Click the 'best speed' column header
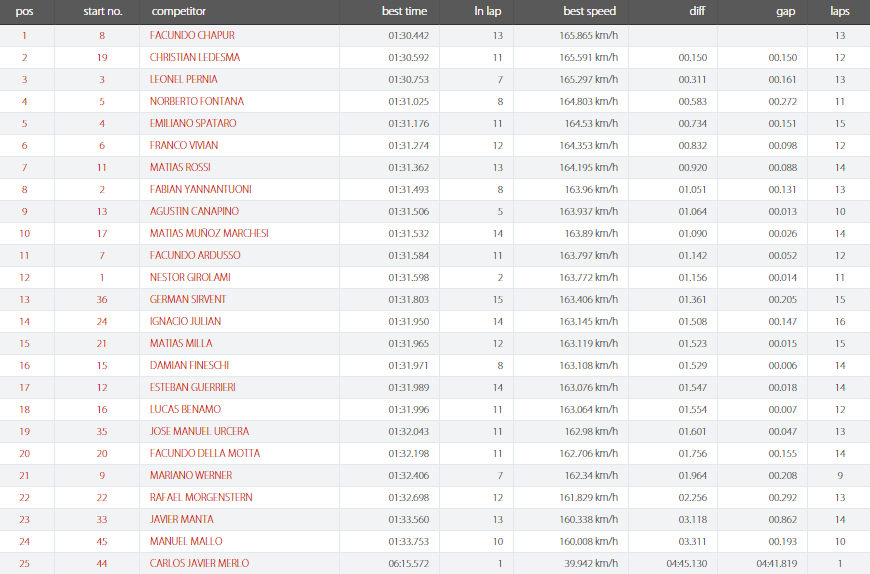 pos(589,11)
